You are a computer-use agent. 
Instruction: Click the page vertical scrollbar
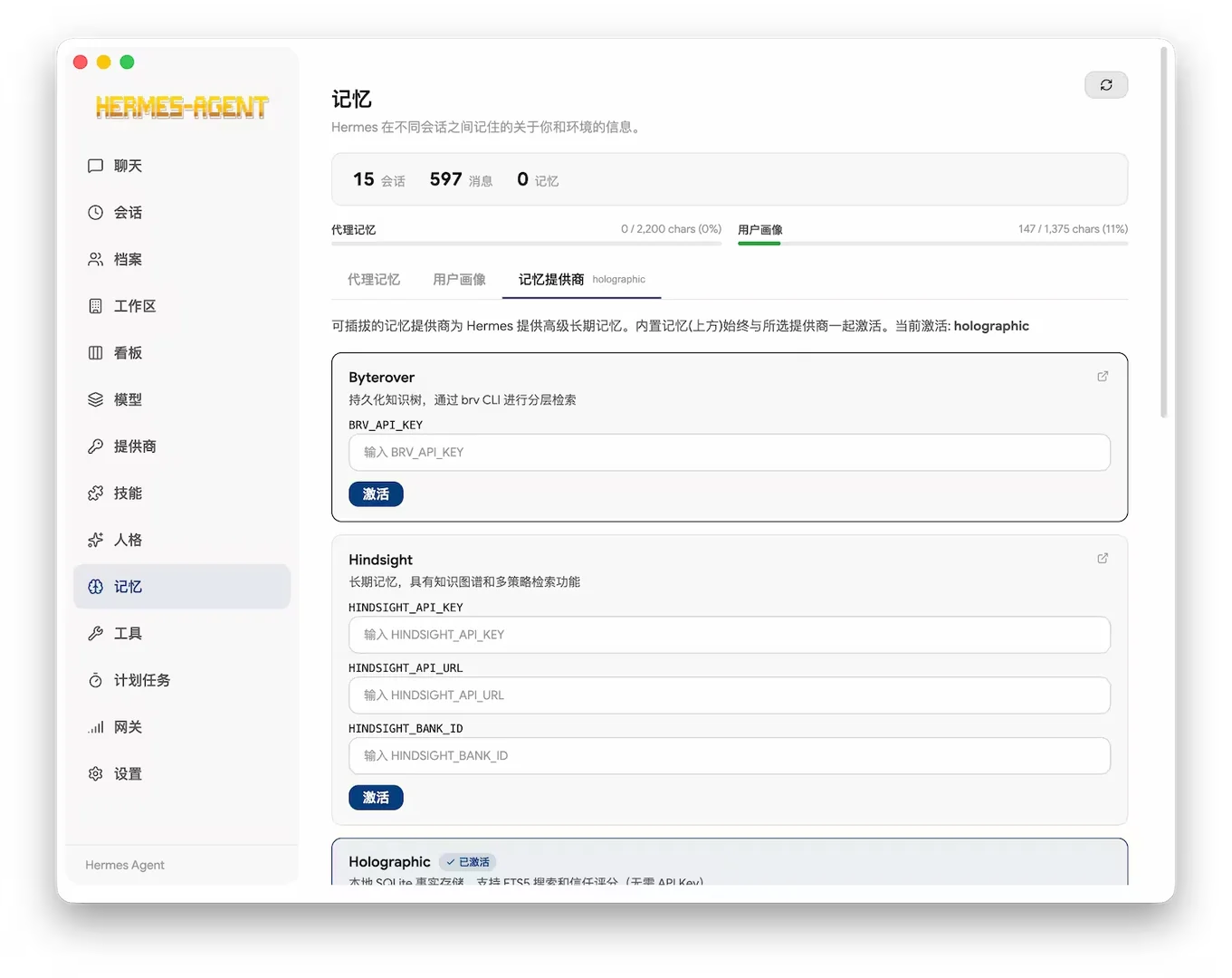[x=1164, y=234]
